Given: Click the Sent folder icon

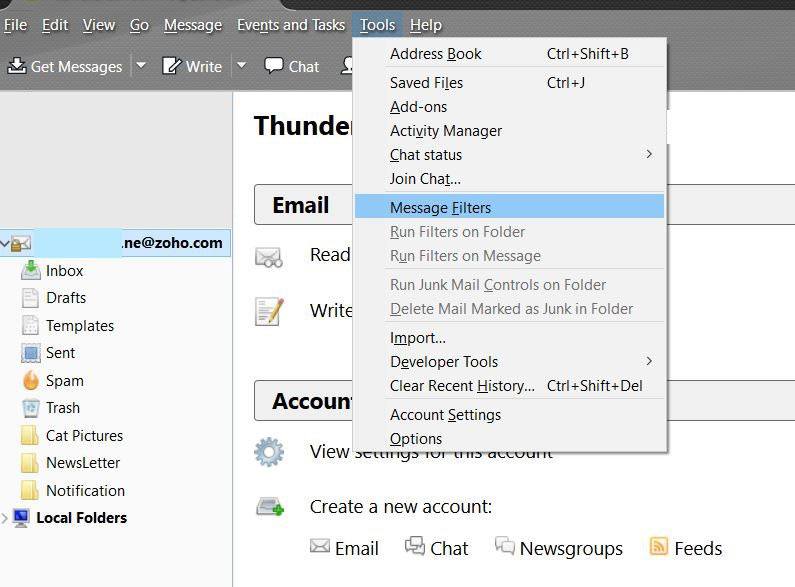Looking at the screenshot, I should click(x=30, y=353).
